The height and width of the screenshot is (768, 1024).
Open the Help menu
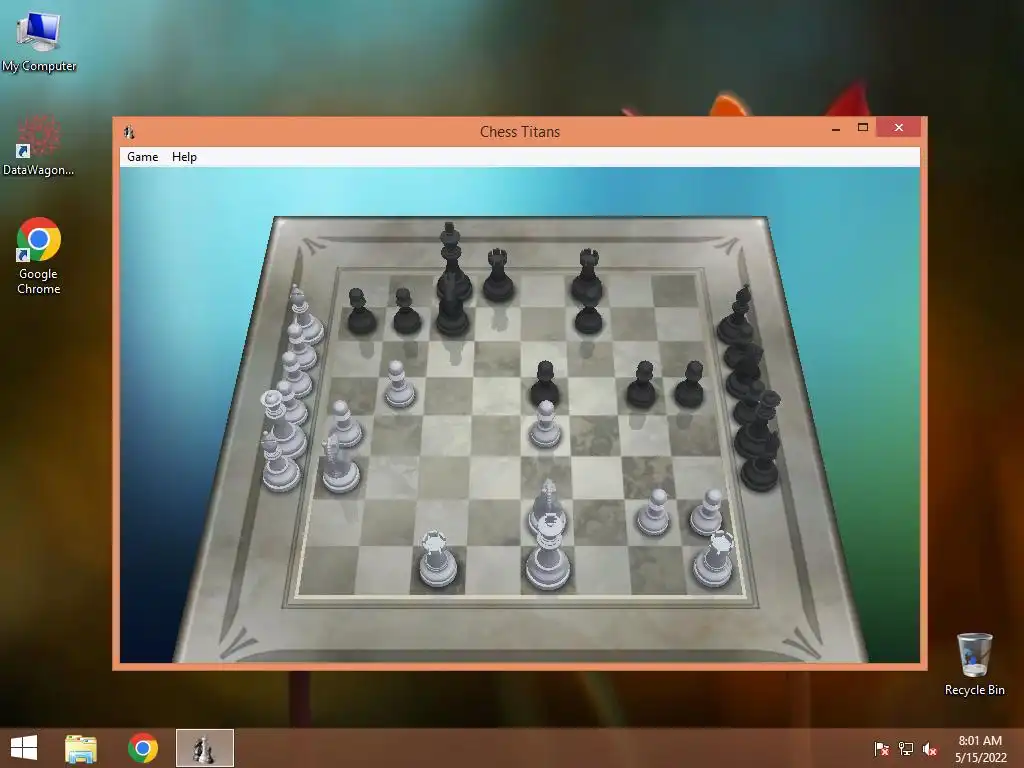[x=184, y=157]
